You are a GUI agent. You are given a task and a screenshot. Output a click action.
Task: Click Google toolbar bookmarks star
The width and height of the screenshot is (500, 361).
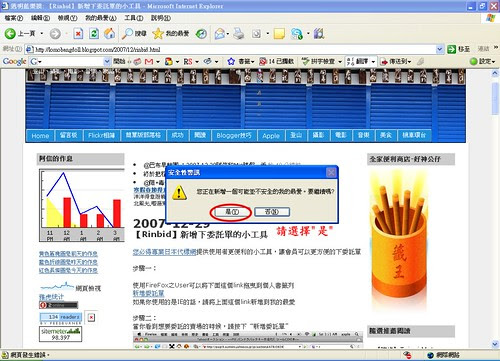pos(231,61)
